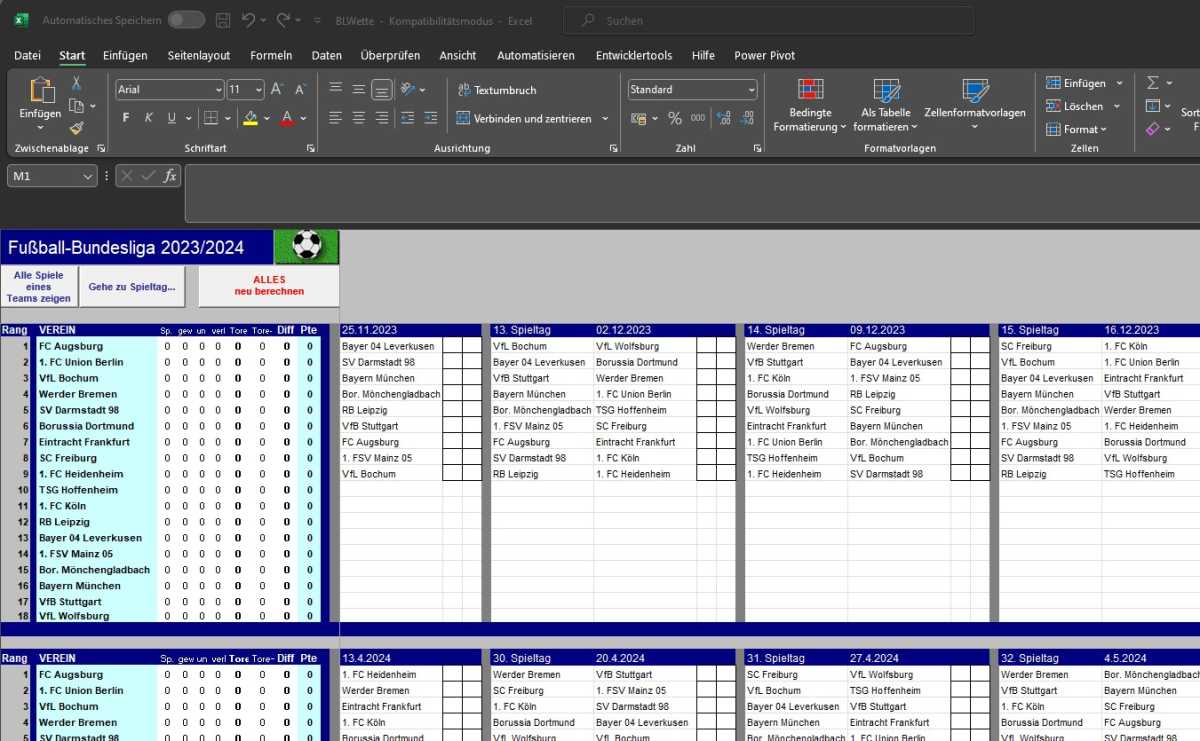Viewport: 1200px width, 741px height.
Task: Toggle Textumbruch wrap text
Action: 497,90
